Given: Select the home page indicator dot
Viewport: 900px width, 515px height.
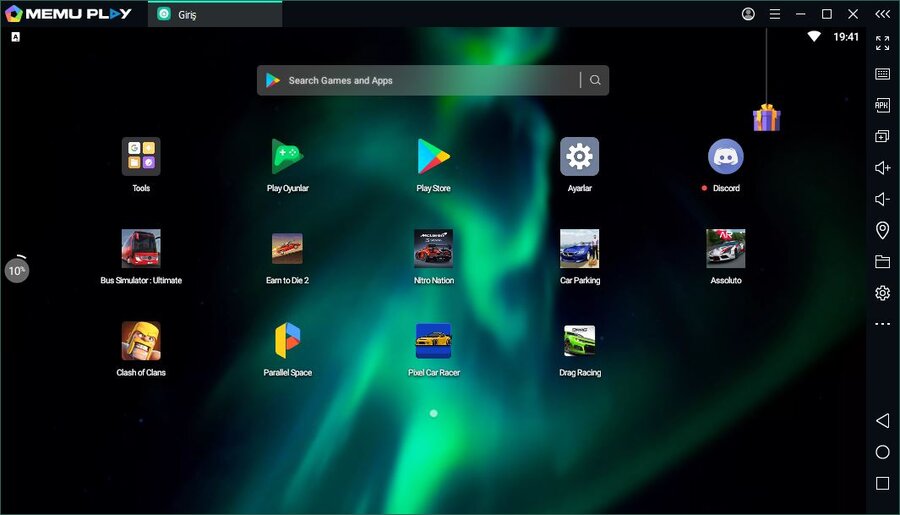Looking at the screenshot, I should 433,413.
